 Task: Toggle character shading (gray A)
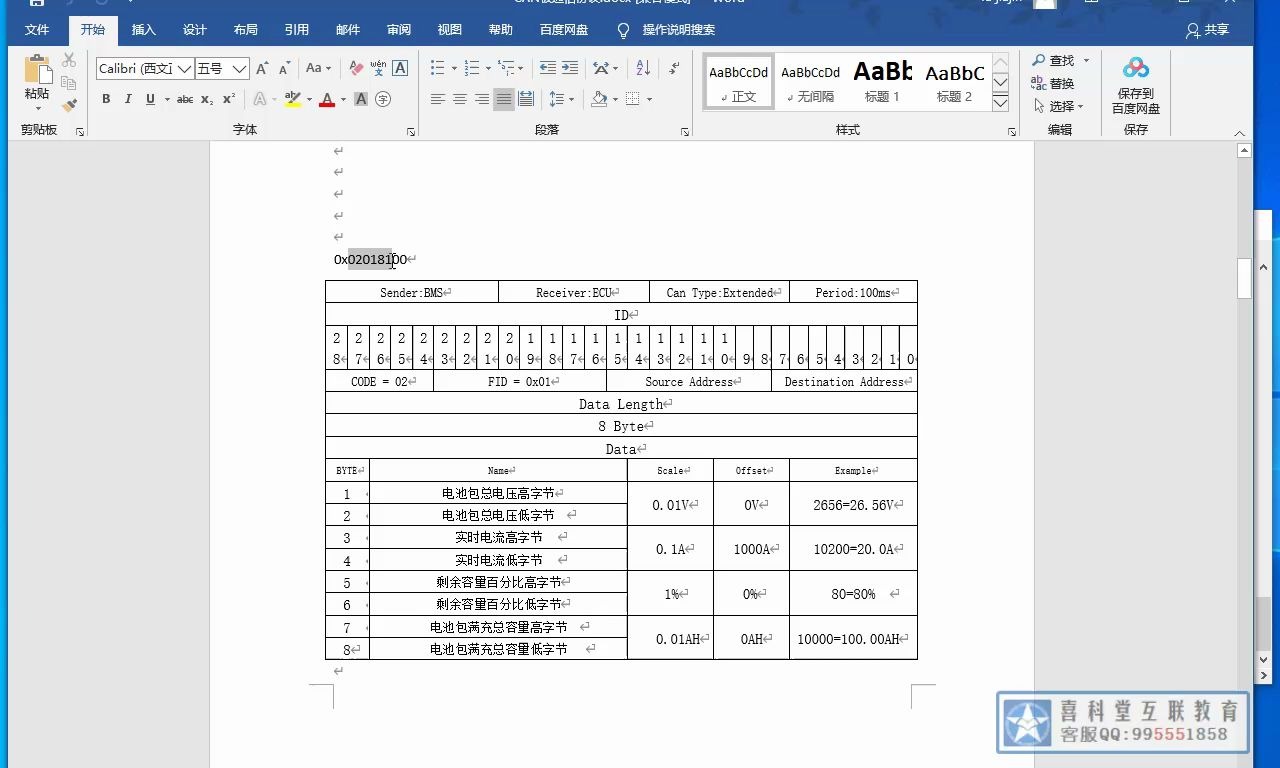(361, 99)
